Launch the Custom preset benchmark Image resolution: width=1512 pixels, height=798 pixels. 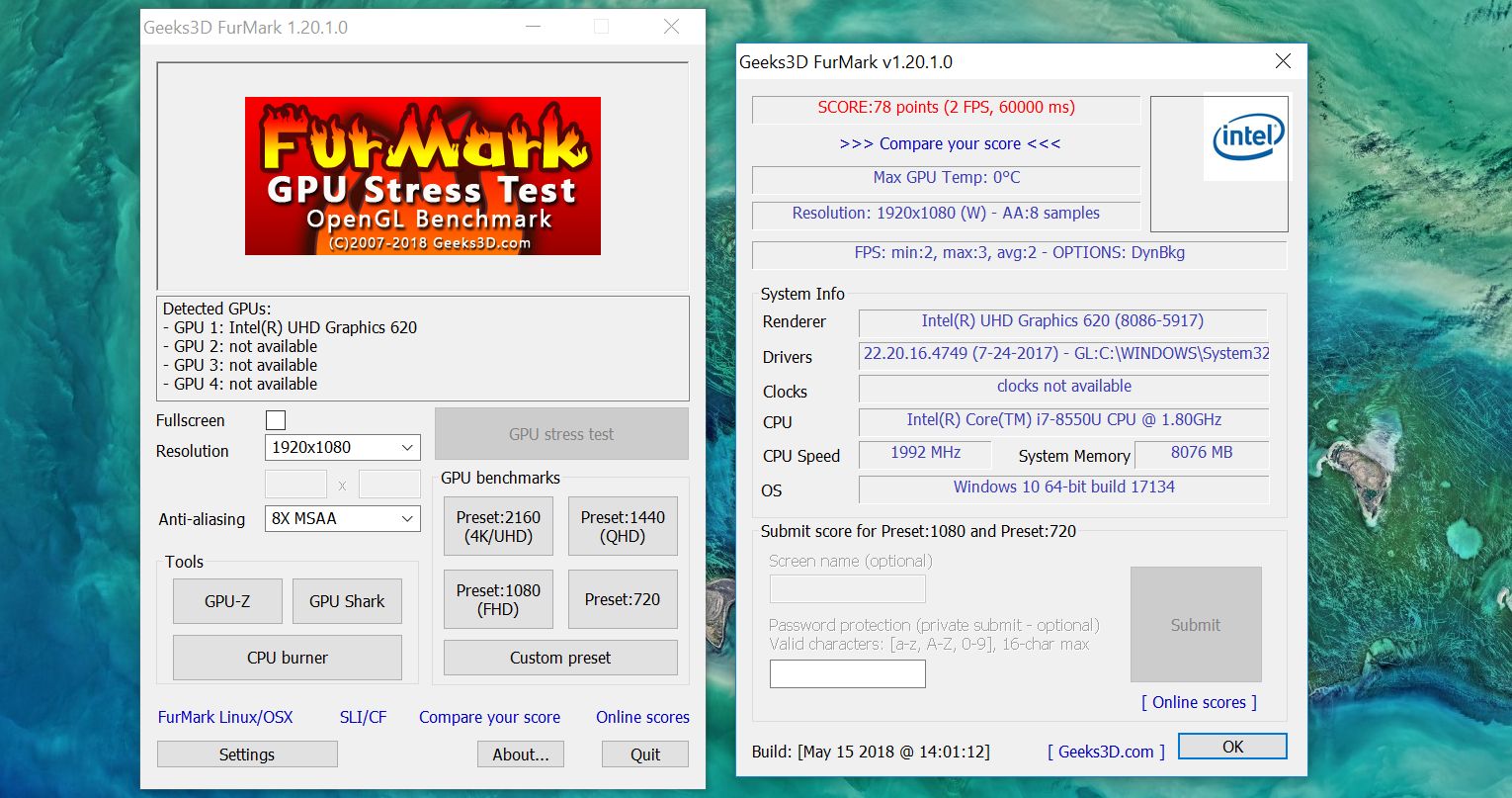pyautogui.click(x=560, y=658)
